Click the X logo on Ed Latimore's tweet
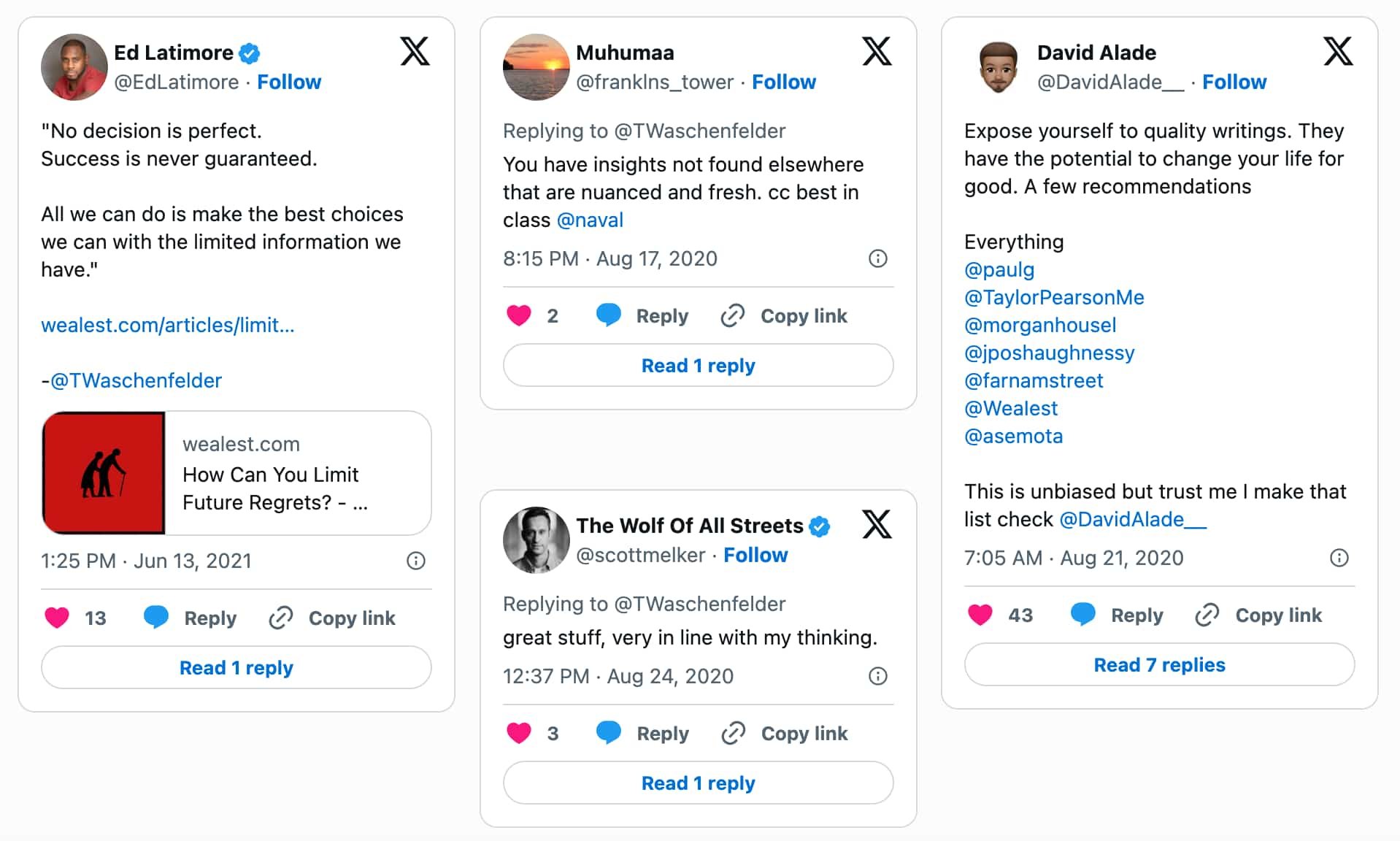 click(x=415, y=52)
